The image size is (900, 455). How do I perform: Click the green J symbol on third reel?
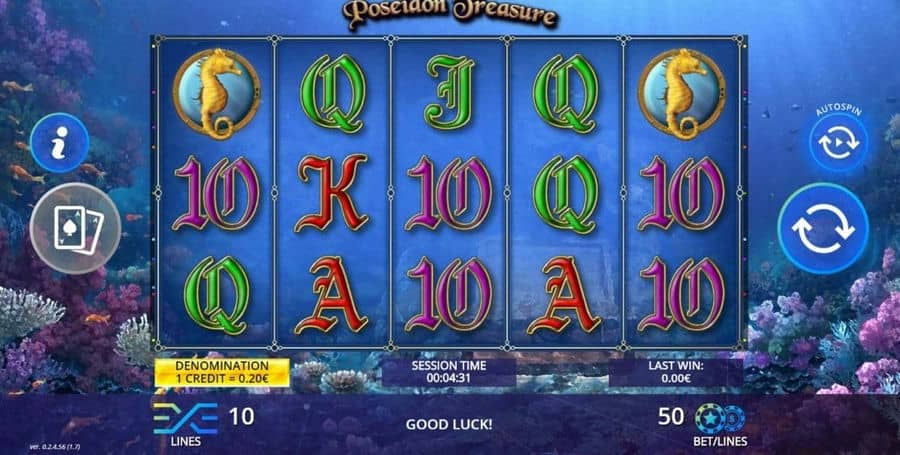point(449,93)
